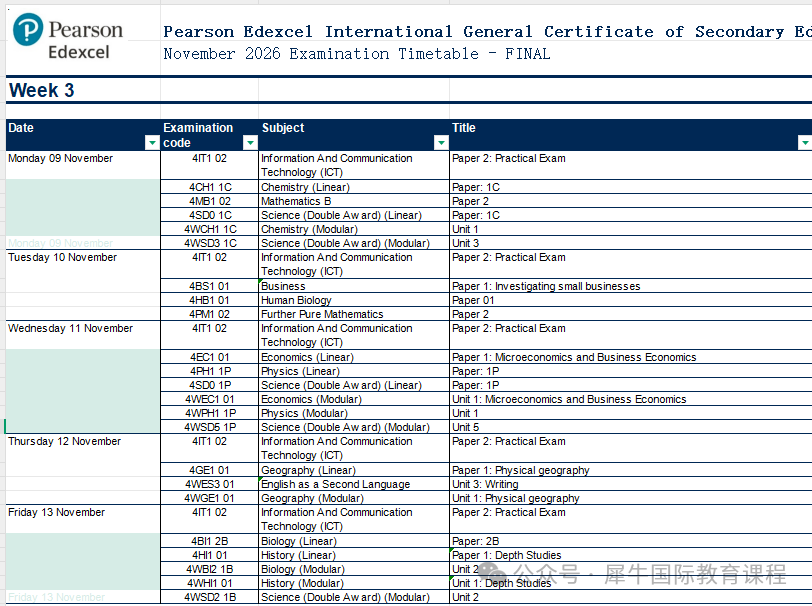Click exam code 4WHI1 01
The width and height of the screenshot is (812, 606).
pos(210,583)
